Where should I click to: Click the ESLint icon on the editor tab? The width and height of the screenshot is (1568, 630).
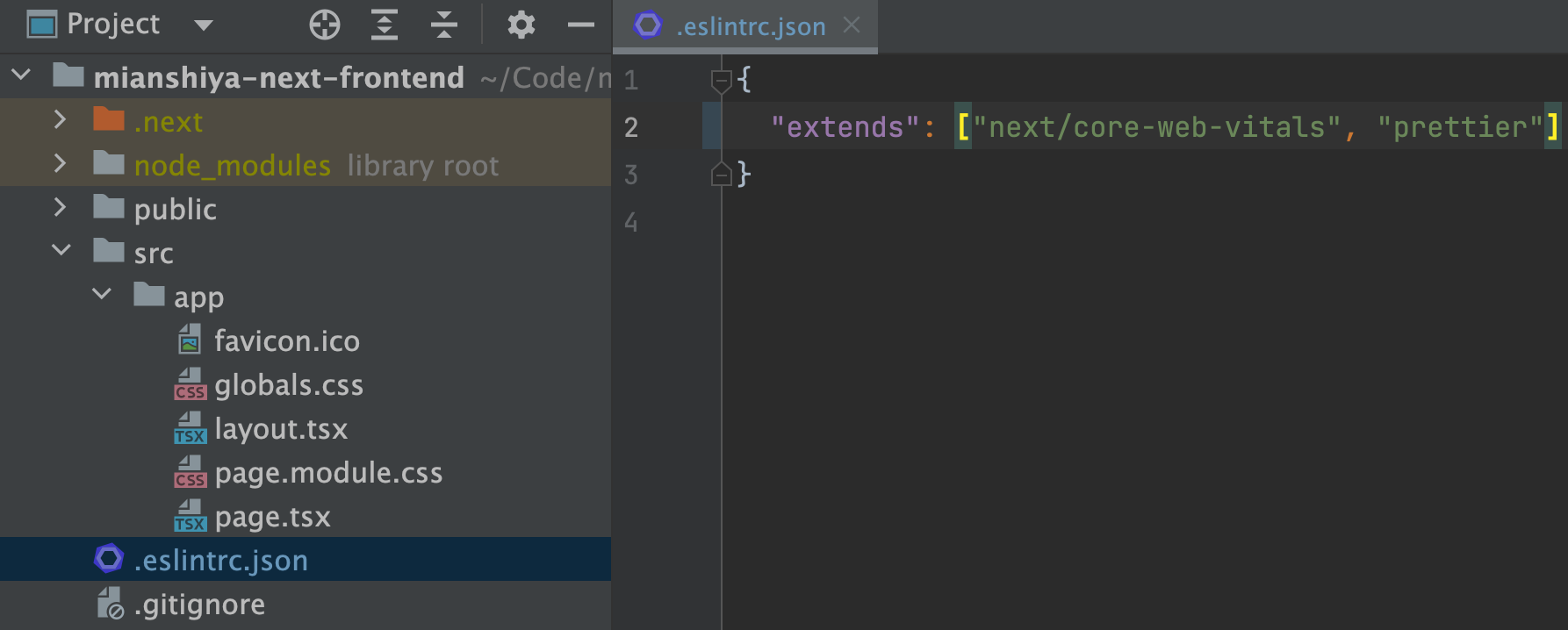(x=648, y=25)
